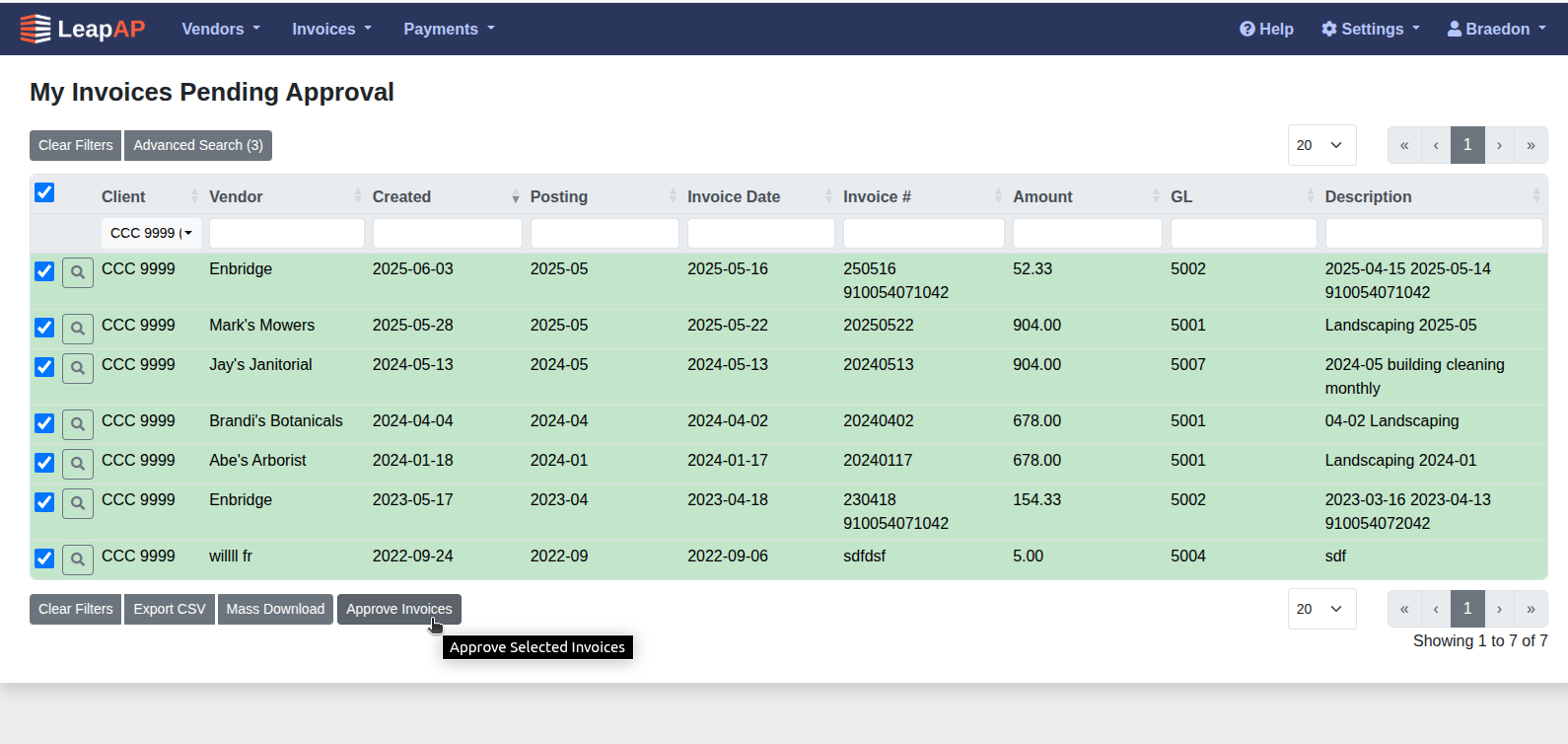Select page 1 in top pagination
Screen dimensions: 1568x744
1467,145
